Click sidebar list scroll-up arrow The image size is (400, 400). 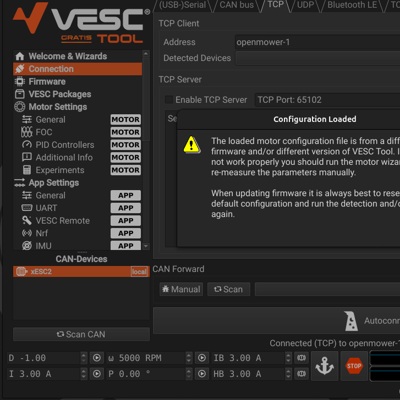pos(146,53)
